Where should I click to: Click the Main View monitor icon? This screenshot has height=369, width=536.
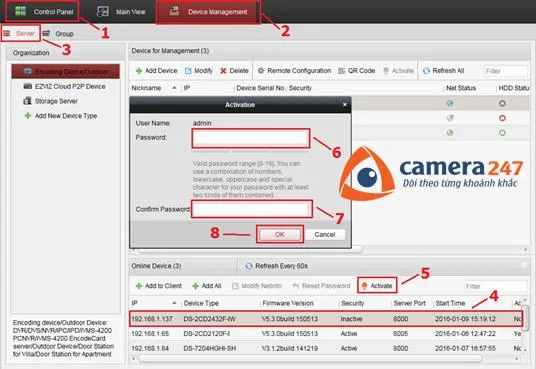pyautogui.click(x=103, y=12)
